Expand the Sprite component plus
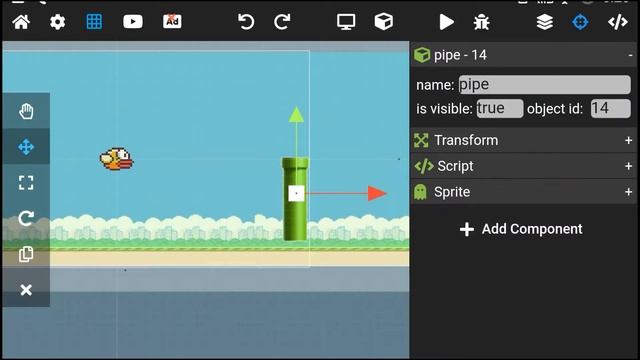 coord(629,192)
